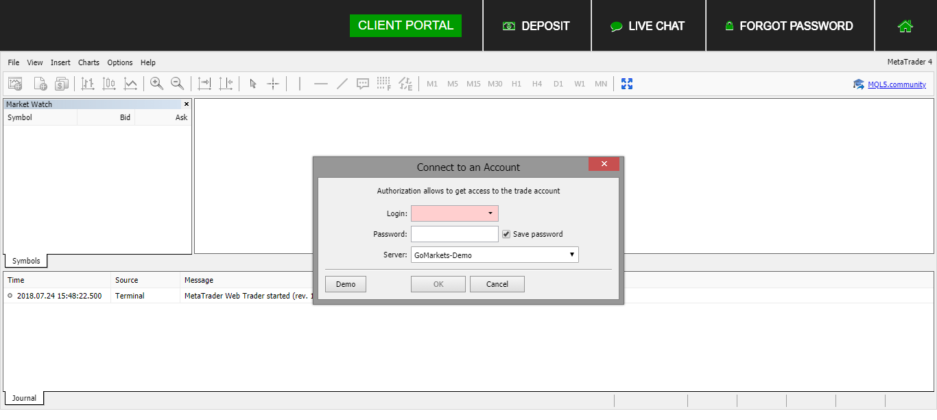Open the Options menu
937x420 pixels.
(x=119, y=62)
